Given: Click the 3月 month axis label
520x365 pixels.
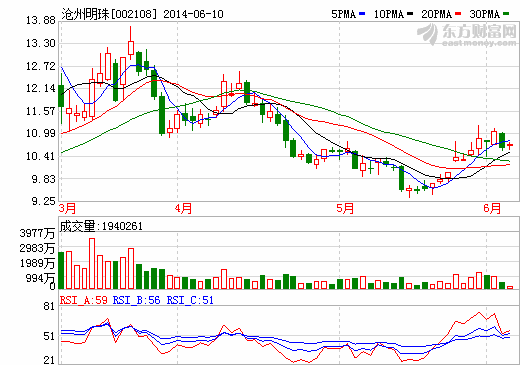Looking at the screenshot, I should 67,208.
